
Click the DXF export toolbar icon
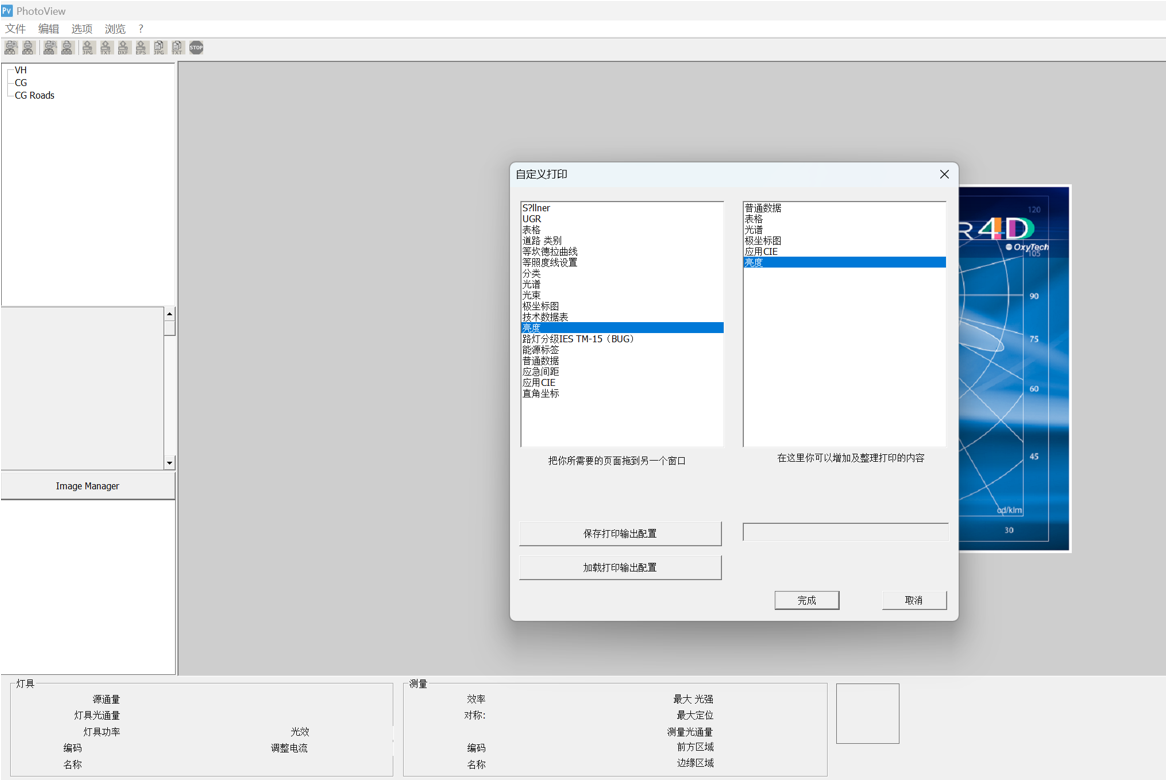[x=124, y=48]
